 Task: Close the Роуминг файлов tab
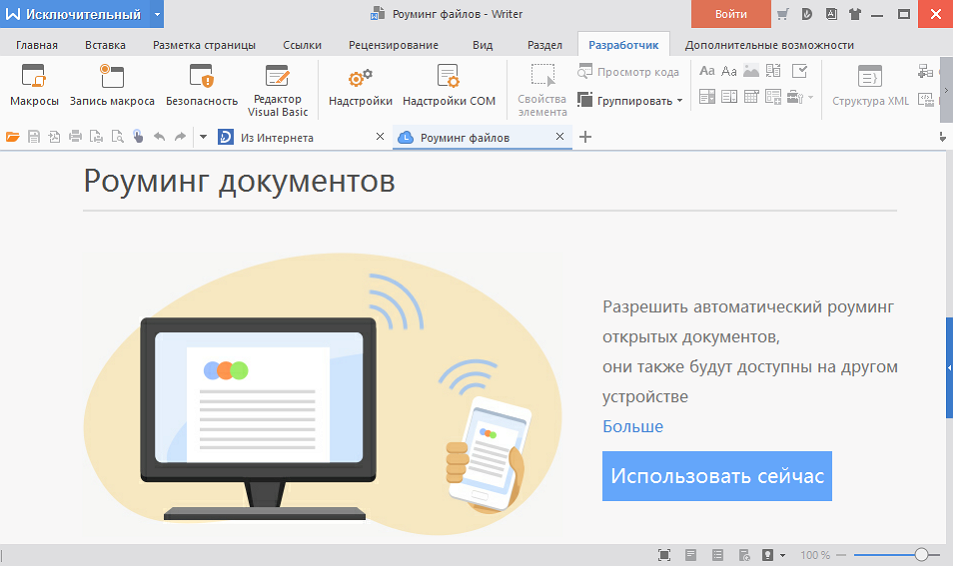tap(560, 137)
